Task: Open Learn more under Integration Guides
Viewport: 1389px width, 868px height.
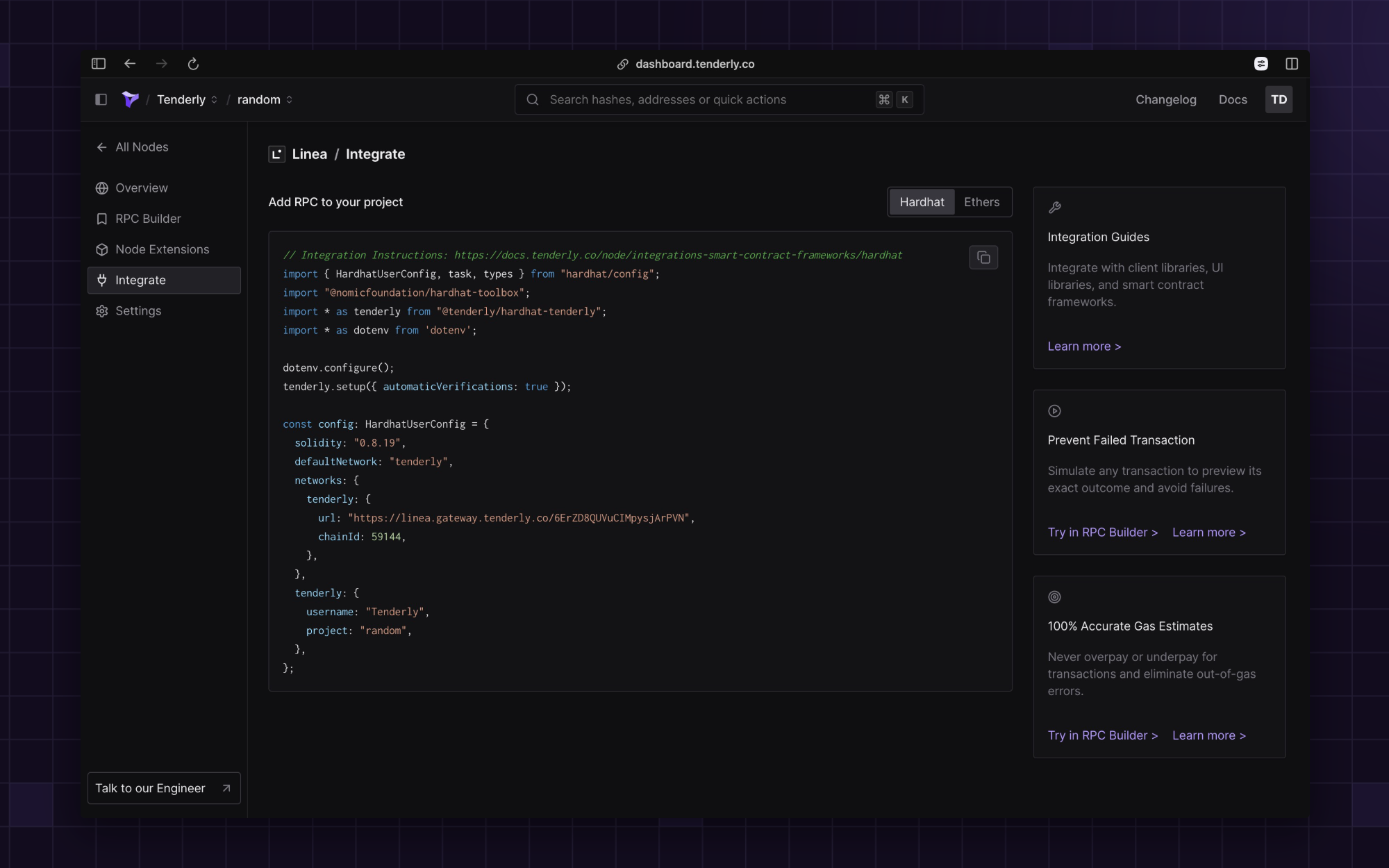Action: click(1083, 347)
